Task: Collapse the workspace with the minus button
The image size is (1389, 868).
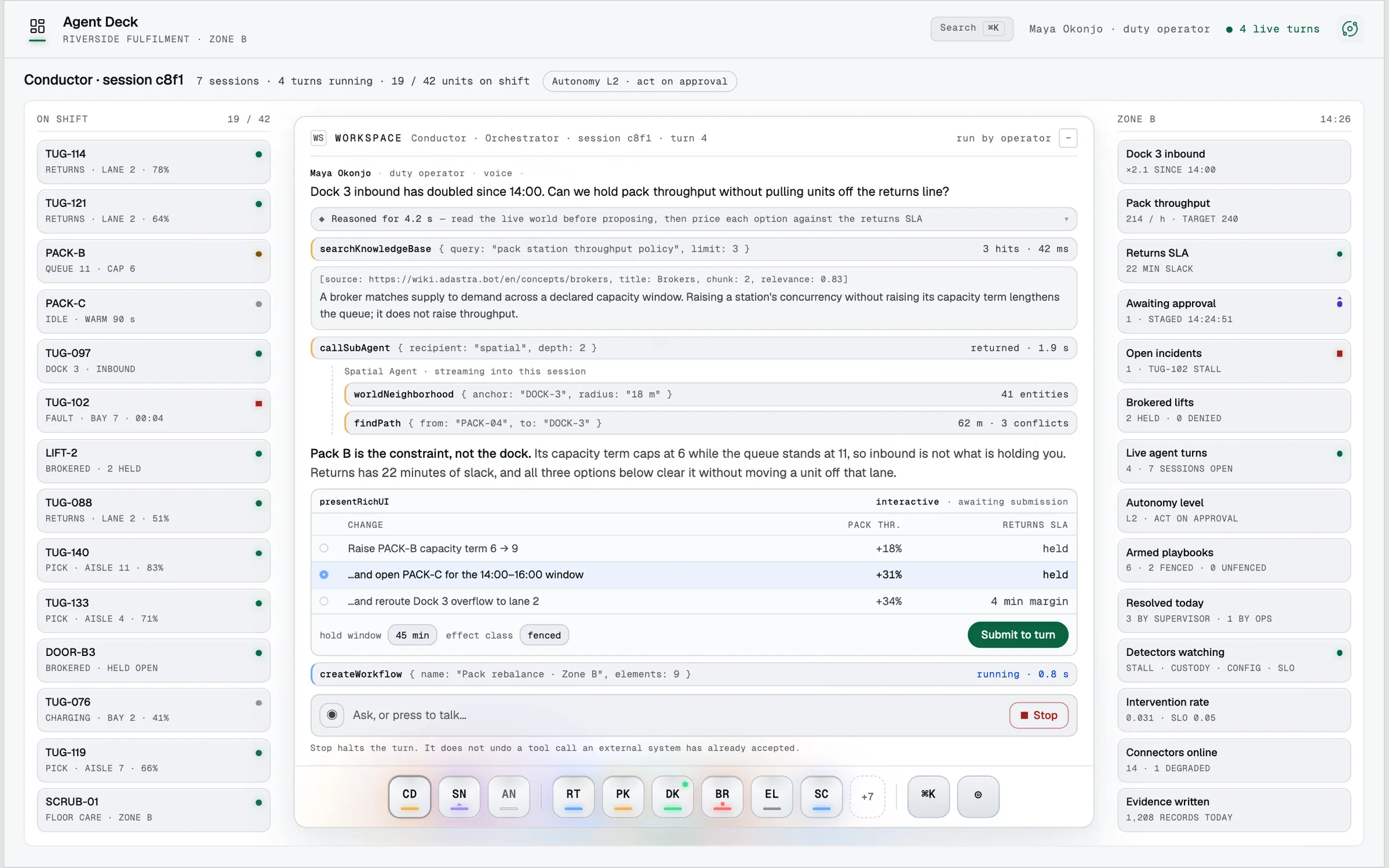Action: (1067, 138)
